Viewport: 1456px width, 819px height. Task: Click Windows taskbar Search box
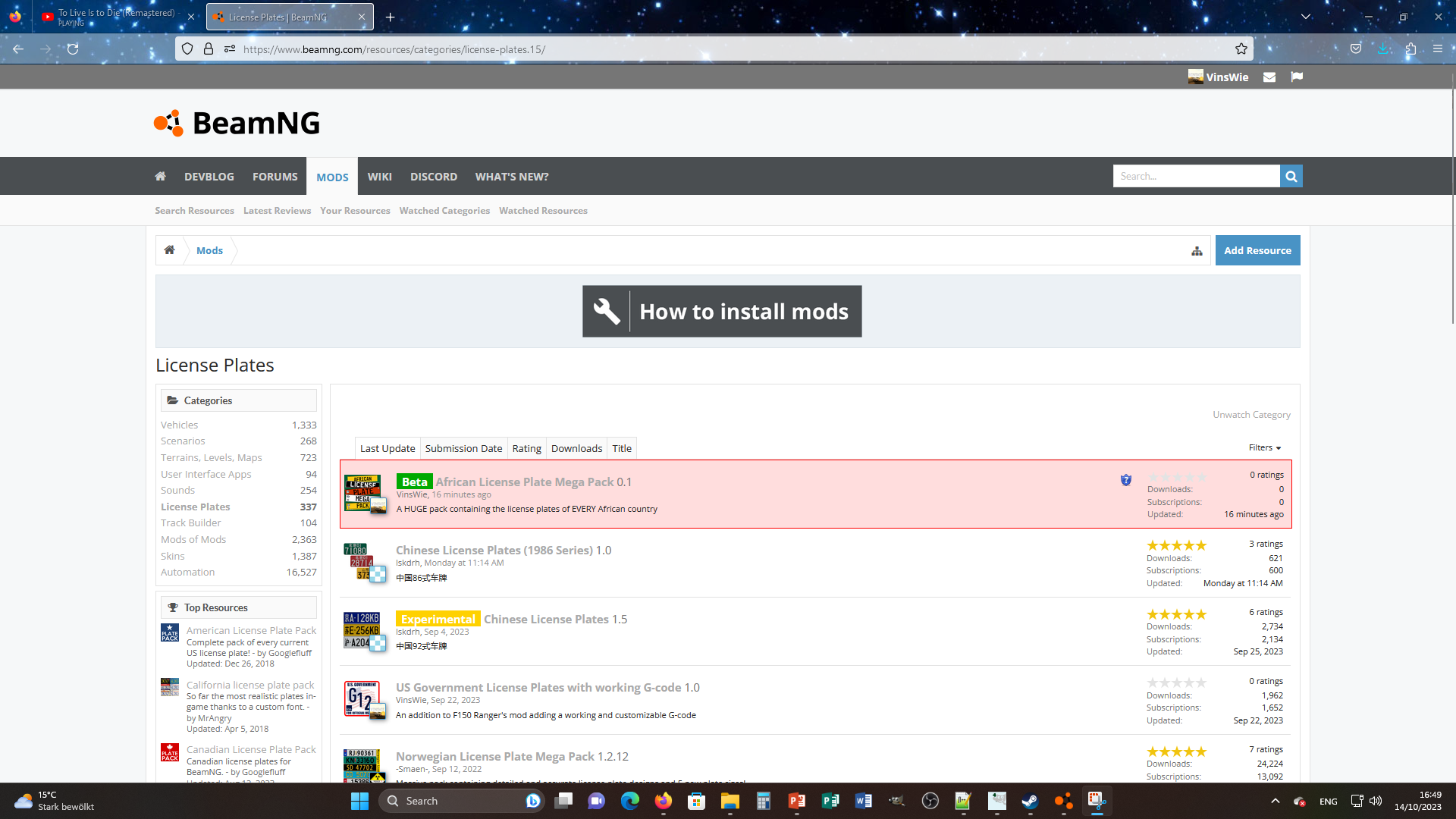pyautogui.click(x=461, y=801)
